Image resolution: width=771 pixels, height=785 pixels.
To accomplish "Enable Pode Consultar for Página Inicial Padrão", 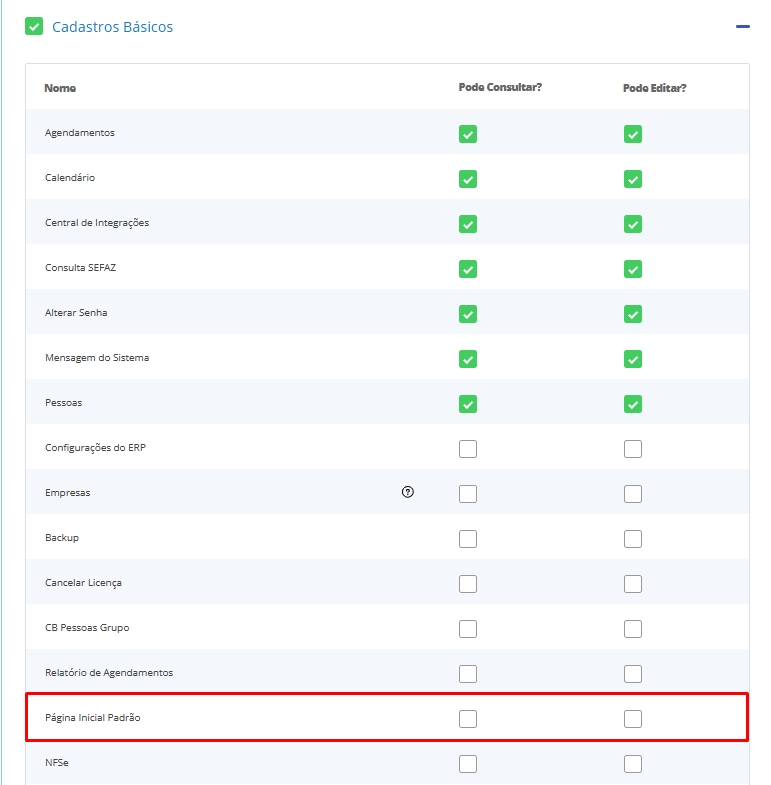I will pyautogui.click(x=468, y=719).
